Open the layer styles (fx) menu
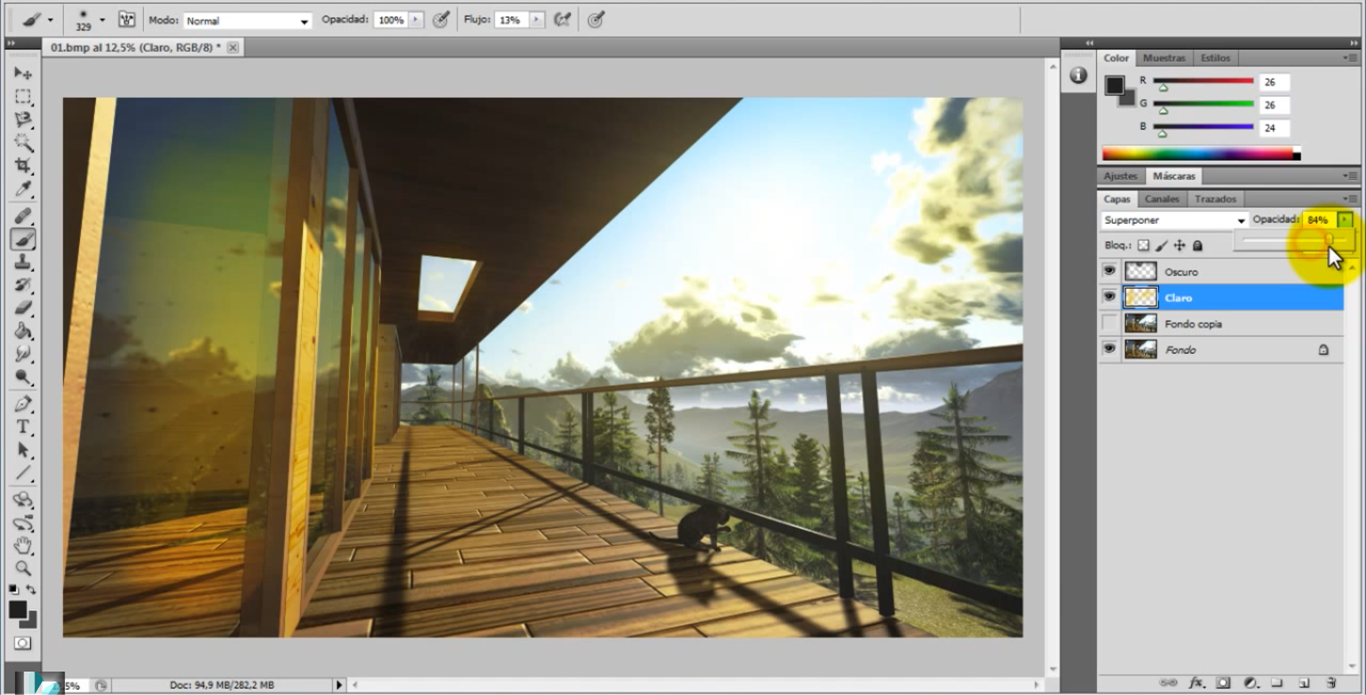This screenshot has height=695, width=1366. 1196,683
